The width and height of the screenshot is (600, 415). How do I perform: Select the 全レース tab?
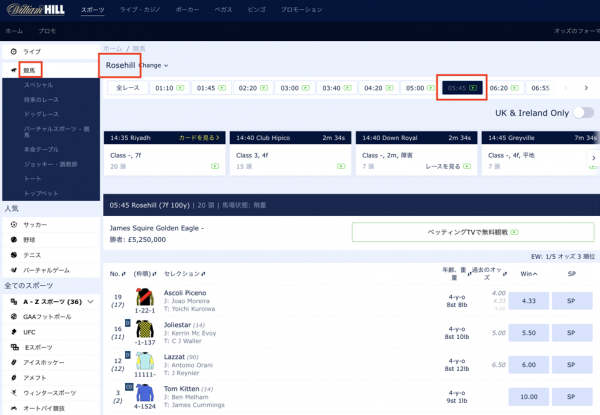[x=127, y=88]
